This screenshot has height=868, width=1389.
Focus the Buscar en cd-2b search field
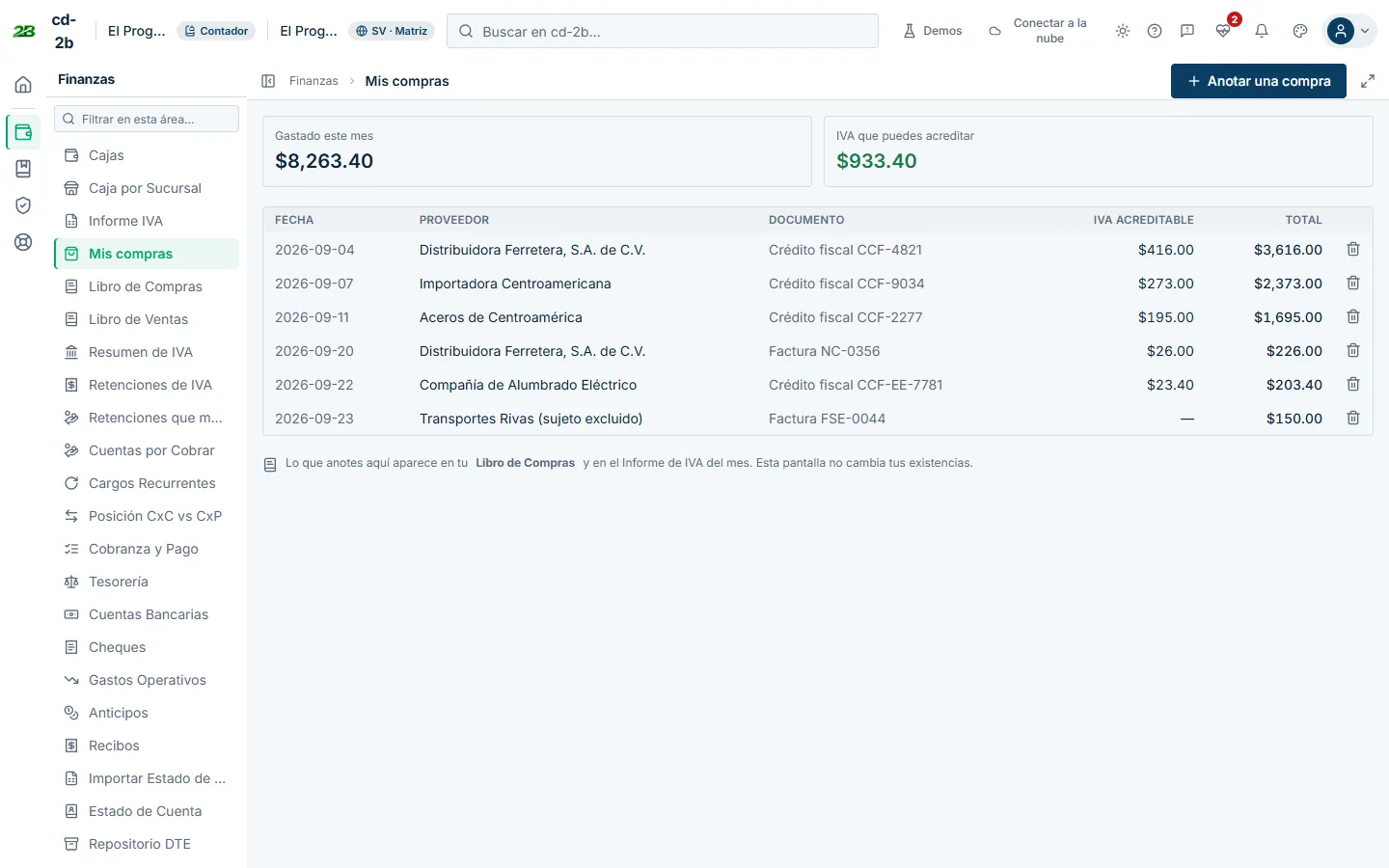tap(663, 31)
